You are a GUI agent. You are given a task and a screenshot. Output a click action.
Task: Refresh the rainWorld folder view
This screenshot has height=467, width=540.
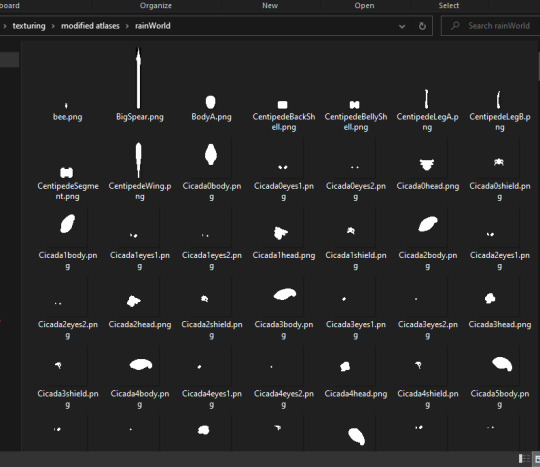point(422,26)
